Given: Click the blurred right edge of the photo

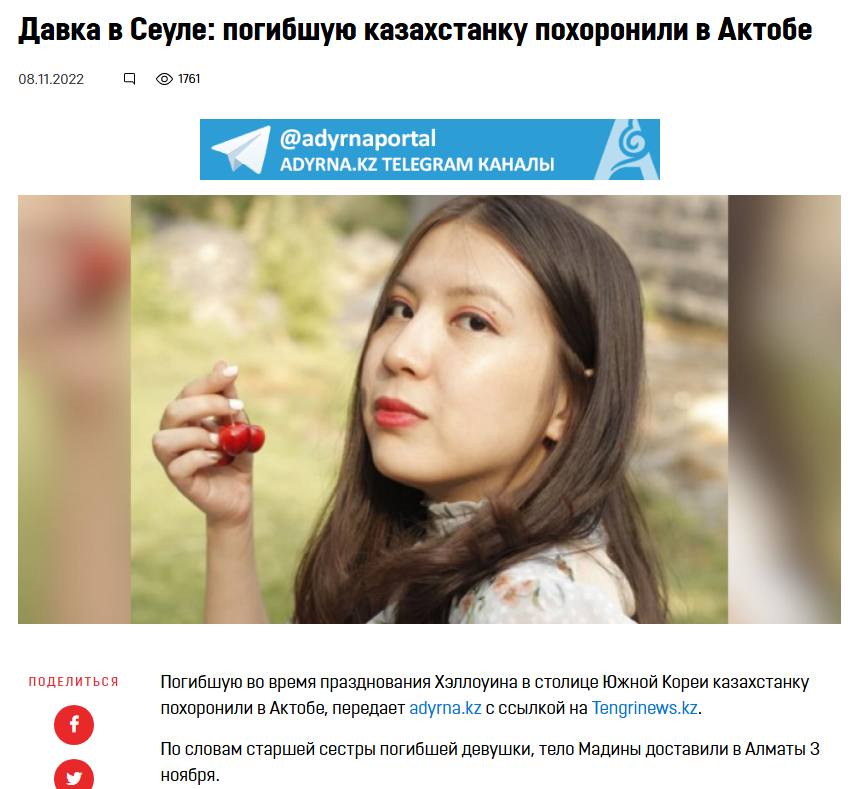Looking at the screenshot, I should (784, 409).
